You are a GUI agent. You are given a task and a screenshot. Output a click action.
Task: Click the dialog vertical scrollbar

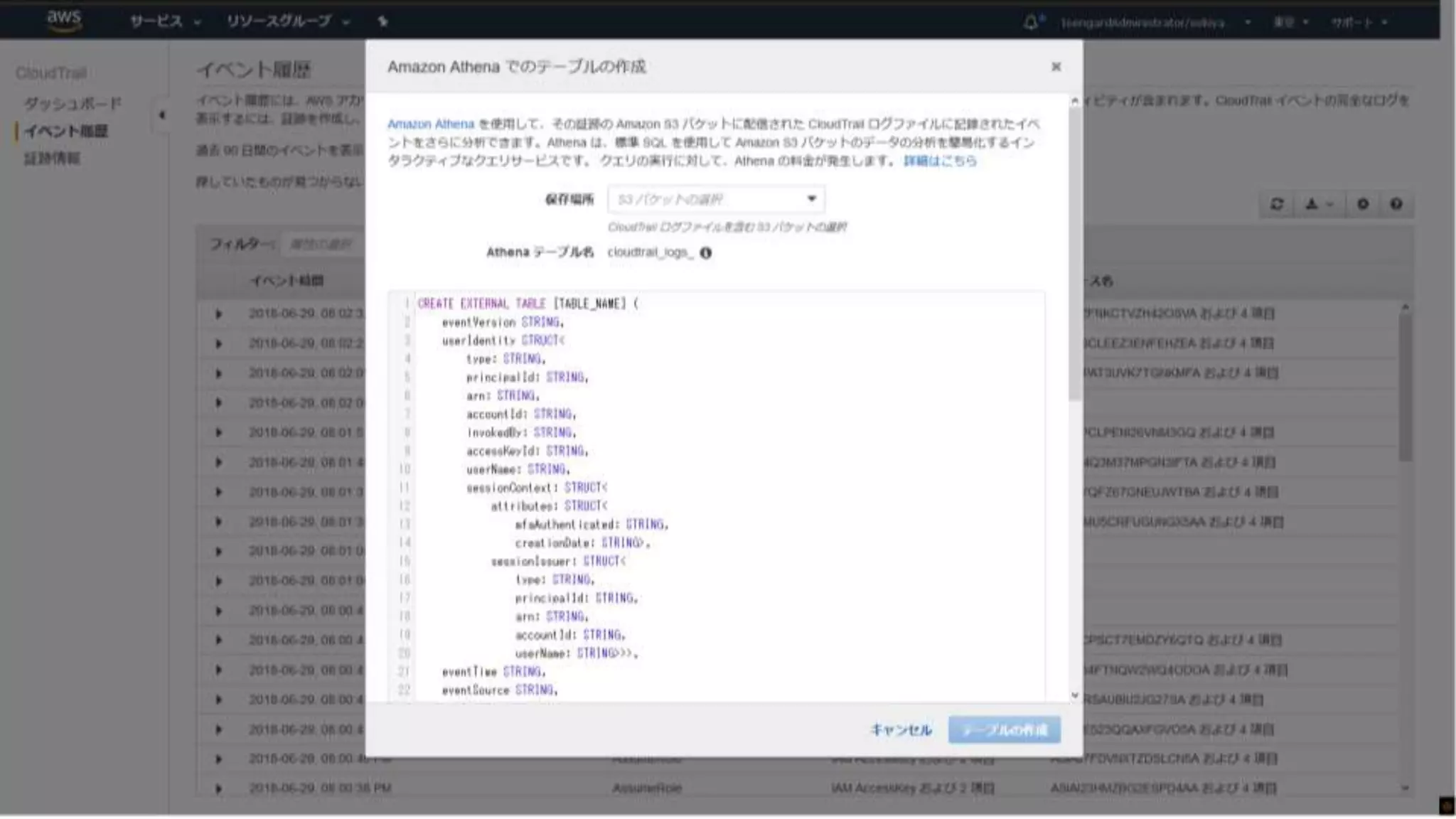1074,256
